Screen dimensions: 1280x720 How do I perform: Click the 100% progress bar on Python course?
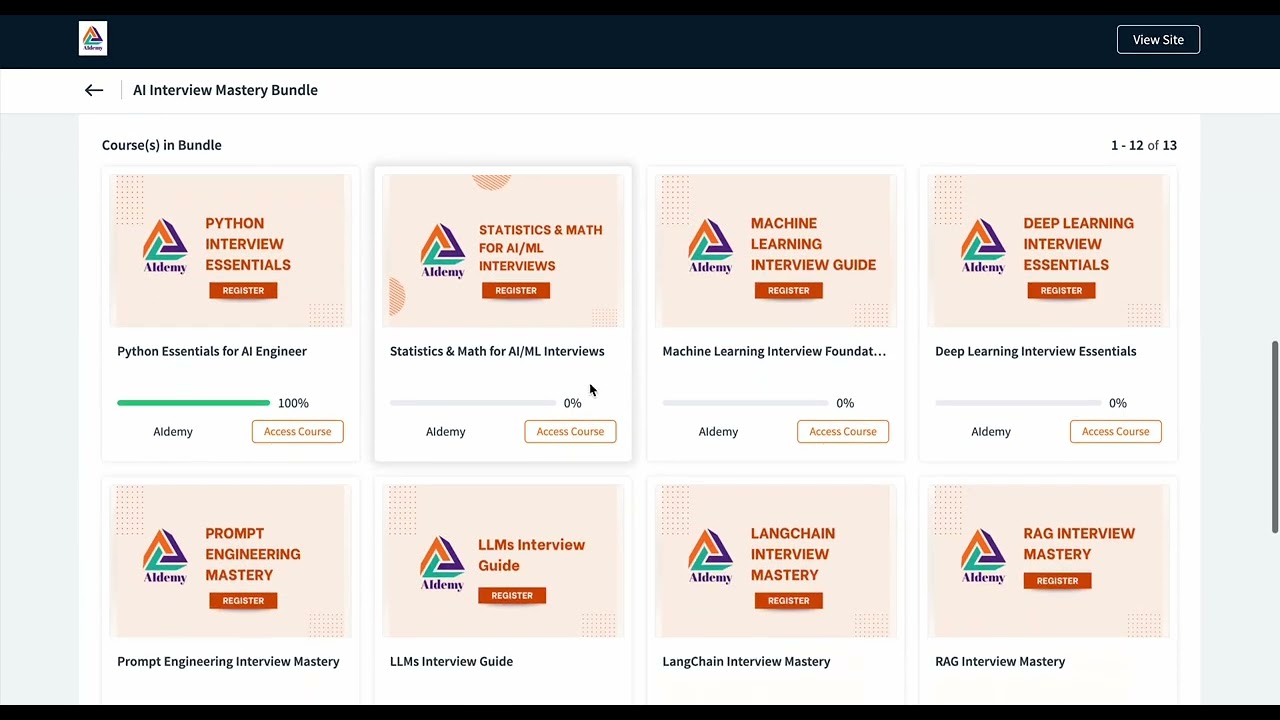(193, 403)
